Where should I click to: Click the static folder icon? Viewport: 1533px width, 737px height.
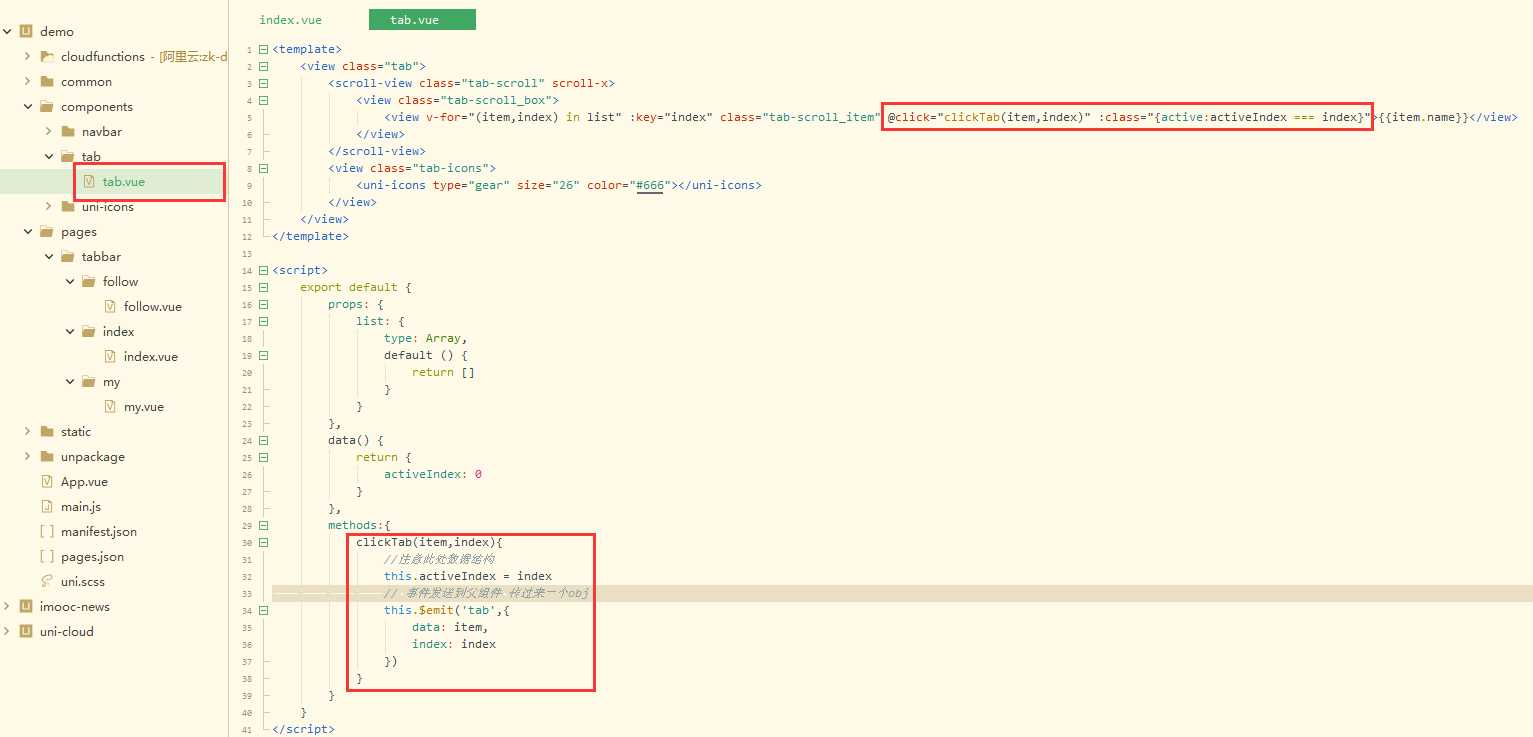tap(46, 432)
